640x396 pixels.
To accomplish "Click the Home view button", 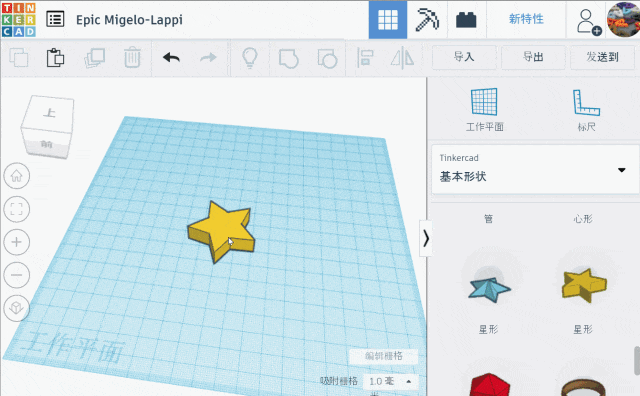I will coord(17,176).
